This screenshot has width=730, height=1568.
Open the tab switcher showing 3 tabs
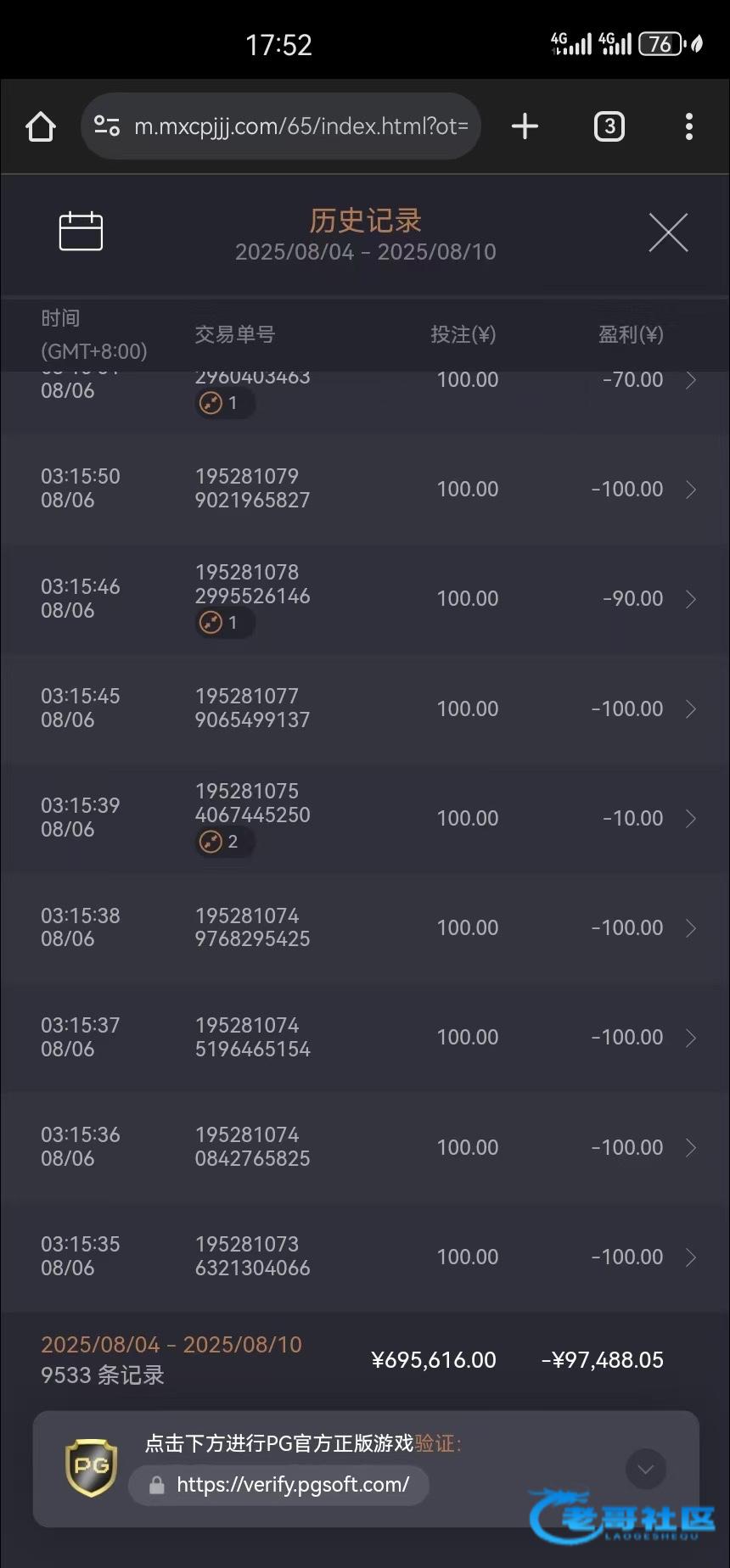(609, 126)
